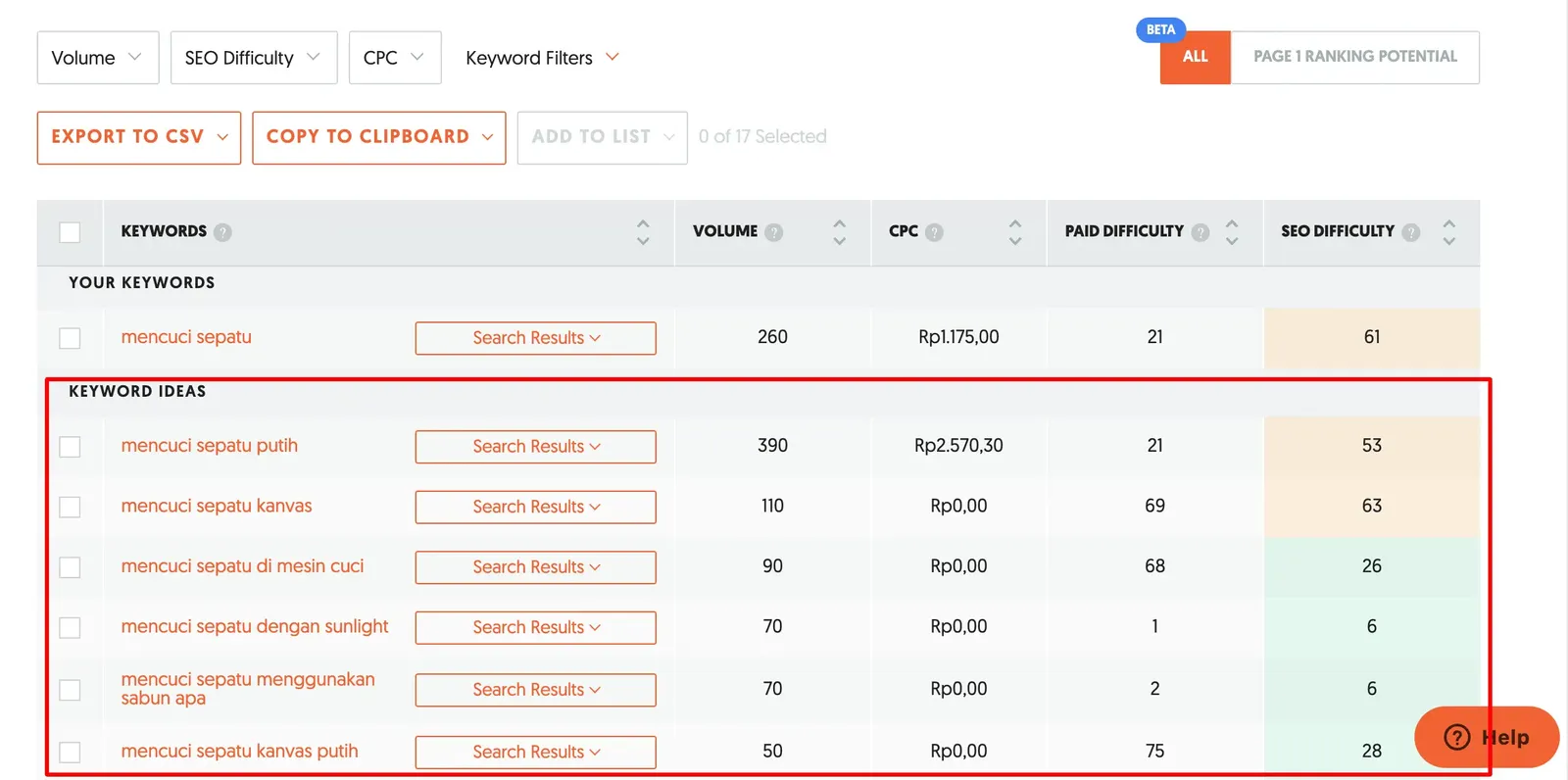Switch to the ALL tab
Viewport: 1568px width, 780px height.
1195,57
